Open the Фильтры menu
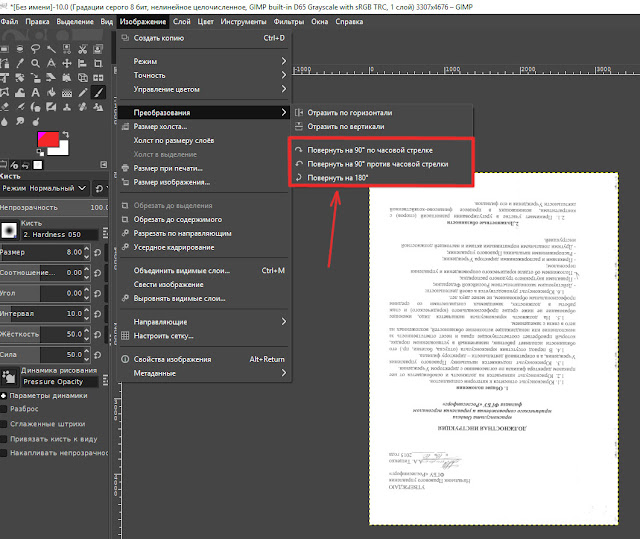The width and height of the screenshot is (640, 539). pos(289,22)
